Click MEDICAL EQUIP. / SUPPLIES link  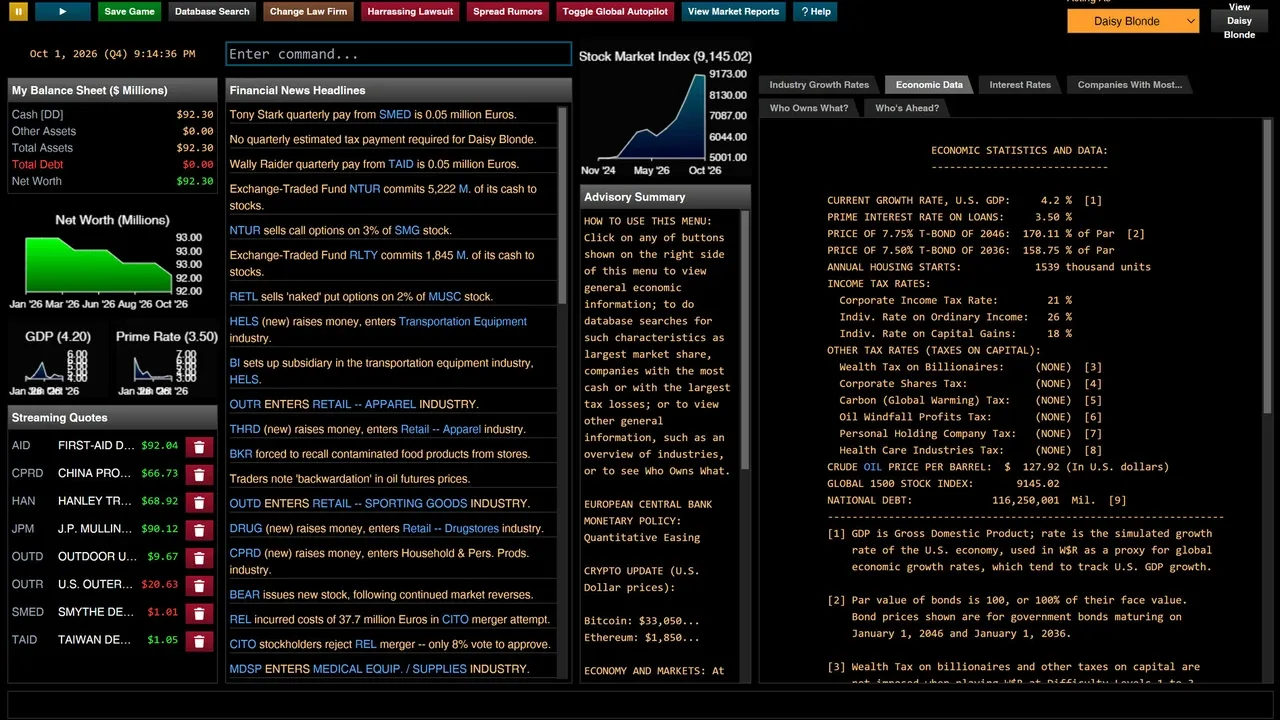tap(390, 669)
